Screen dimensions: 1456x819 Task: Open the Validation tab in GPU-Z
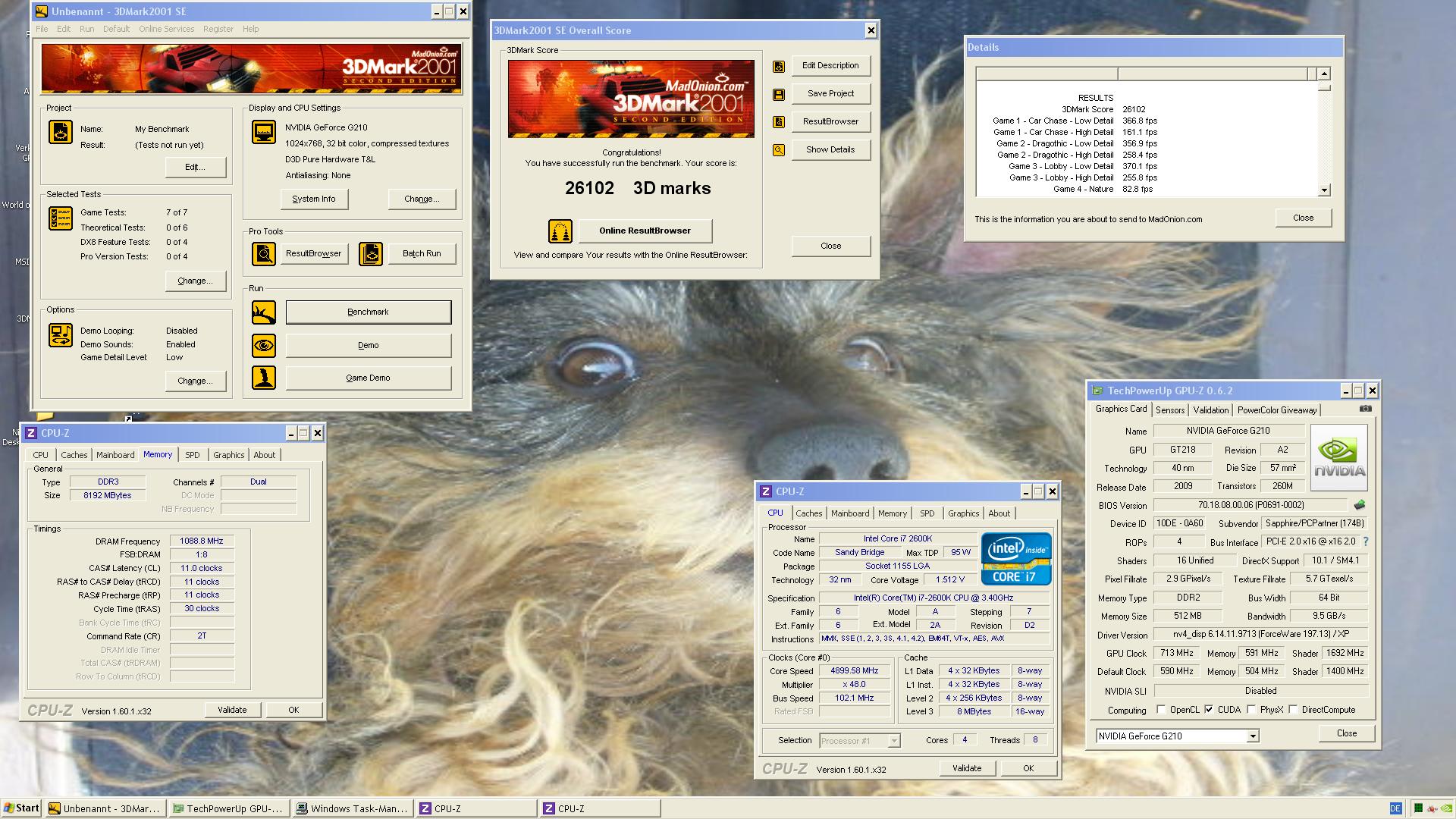pyautogui.click(x=1210, y=410)
